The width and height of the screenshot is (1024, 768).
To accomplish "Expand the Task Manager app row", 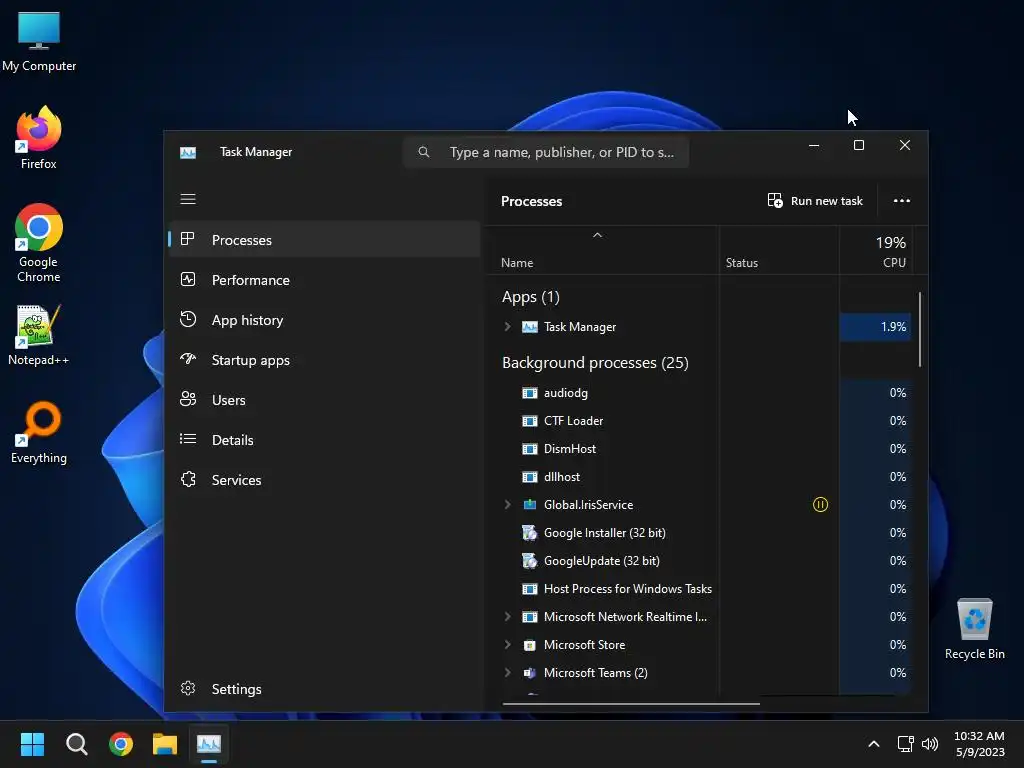I will pyautogui.click(x=507, y=327).
